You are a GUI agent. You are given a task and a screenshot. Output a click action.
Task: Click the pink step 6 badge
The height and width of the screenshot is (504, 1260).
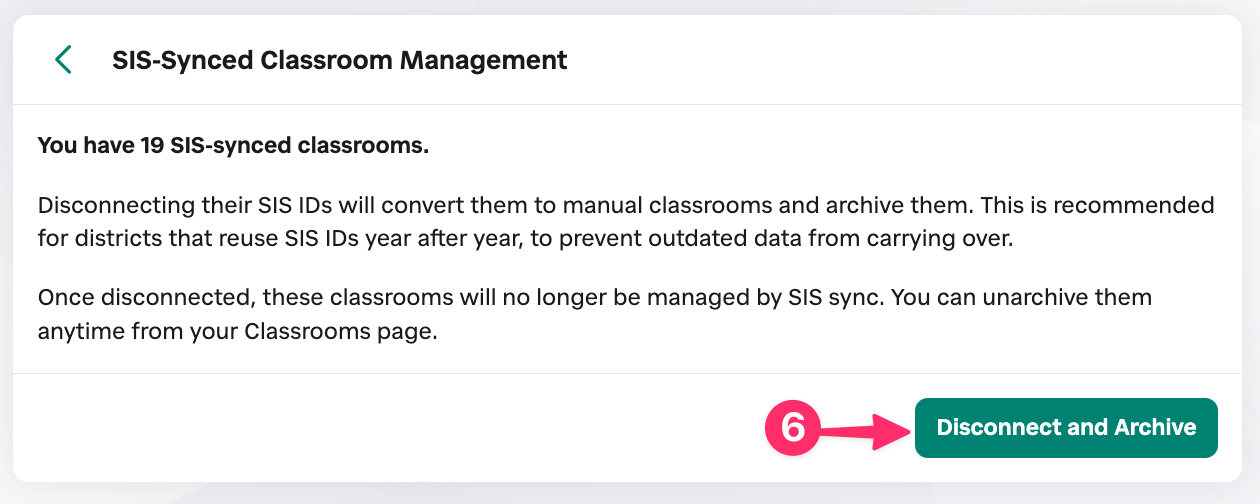792,428
